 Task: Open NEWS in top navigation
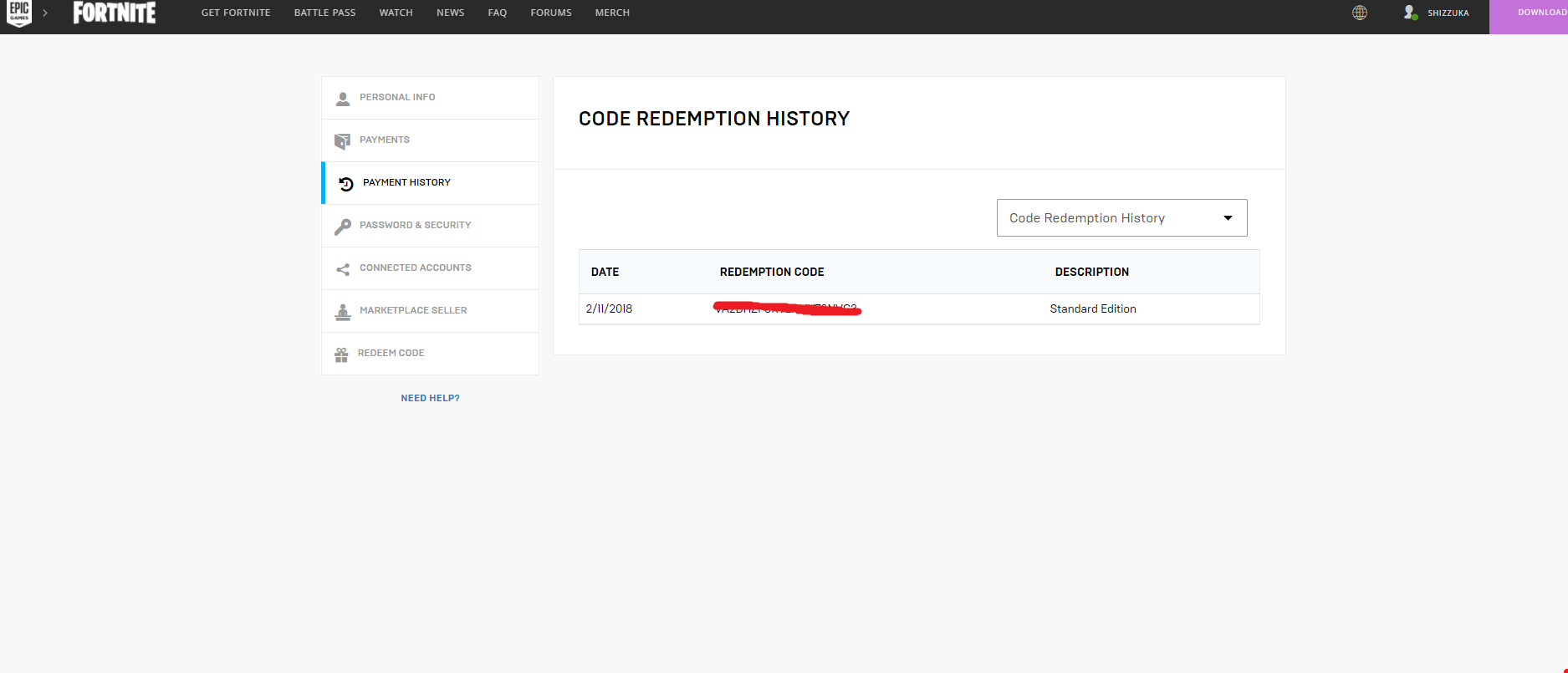point(450,13)
